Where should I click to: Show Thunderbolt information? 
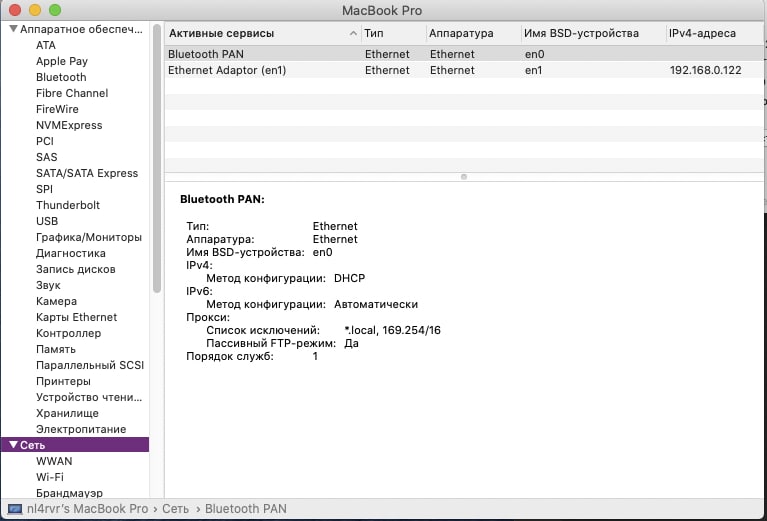click(x=68, y=205)
